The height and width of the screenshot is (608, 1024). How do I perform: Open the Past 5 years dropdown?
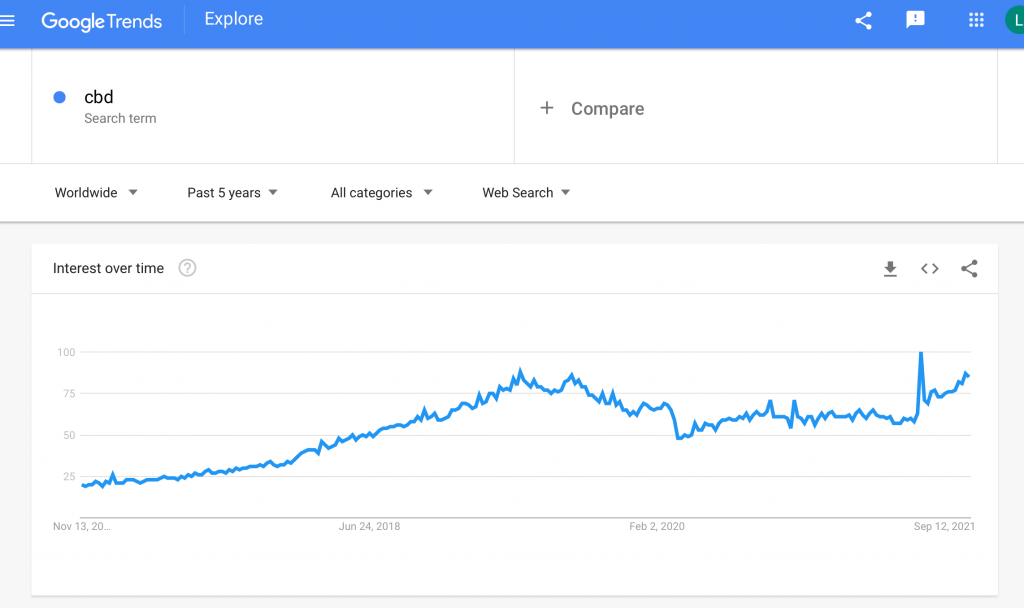(x=232, y=193)
